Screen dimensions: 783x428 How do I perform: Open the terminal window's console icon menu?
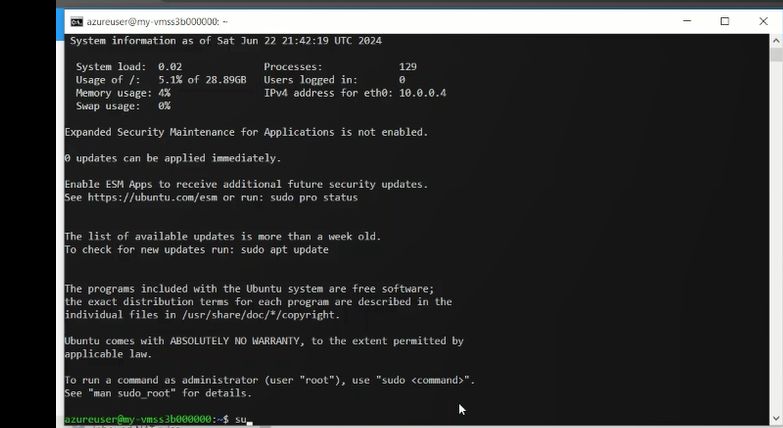coord(76,21)
